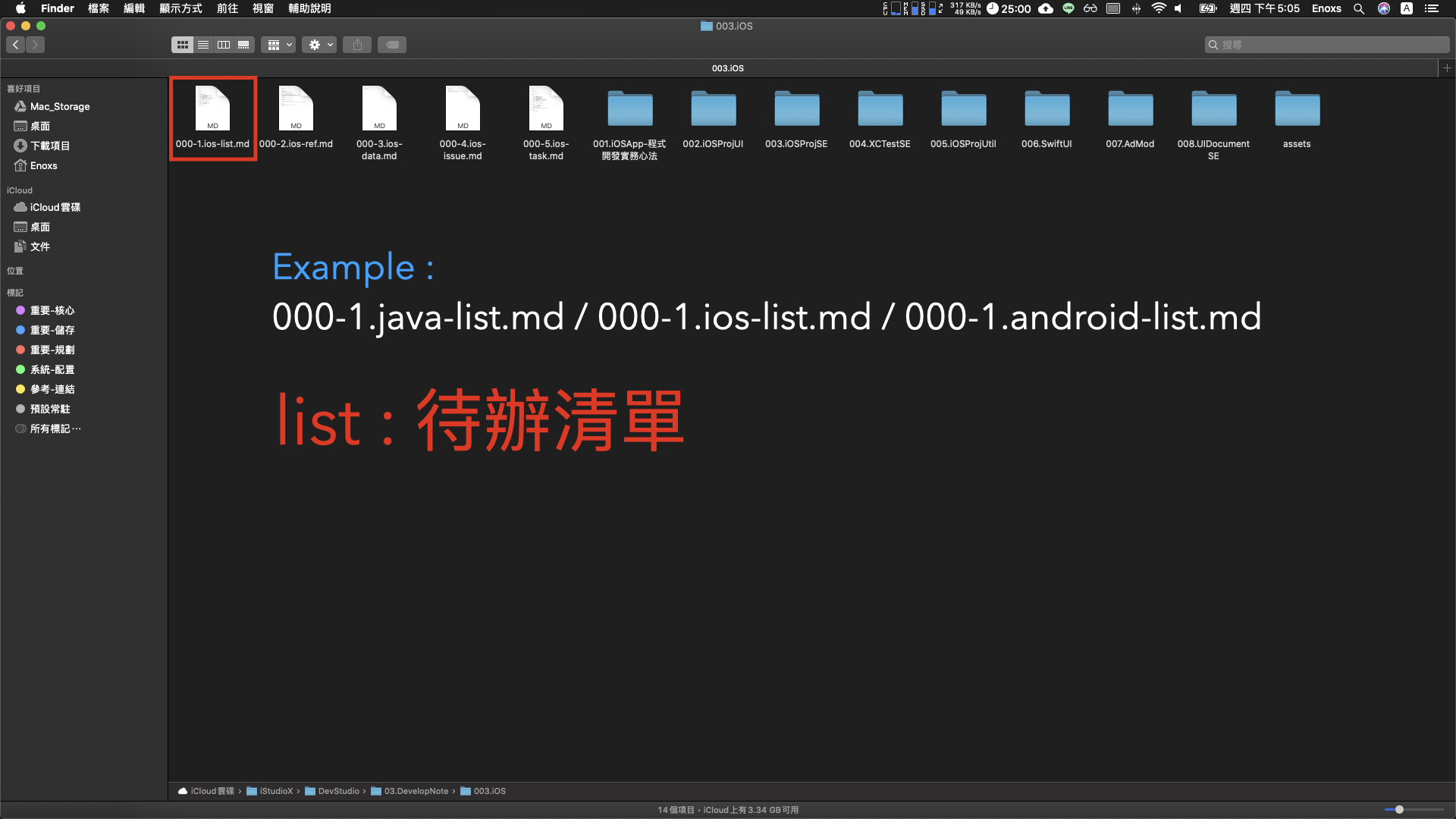Image resolution: width=1456 pixels, height=819 pixels.
Task: Click iStudioX in the path bar
Action: (270, 791)
